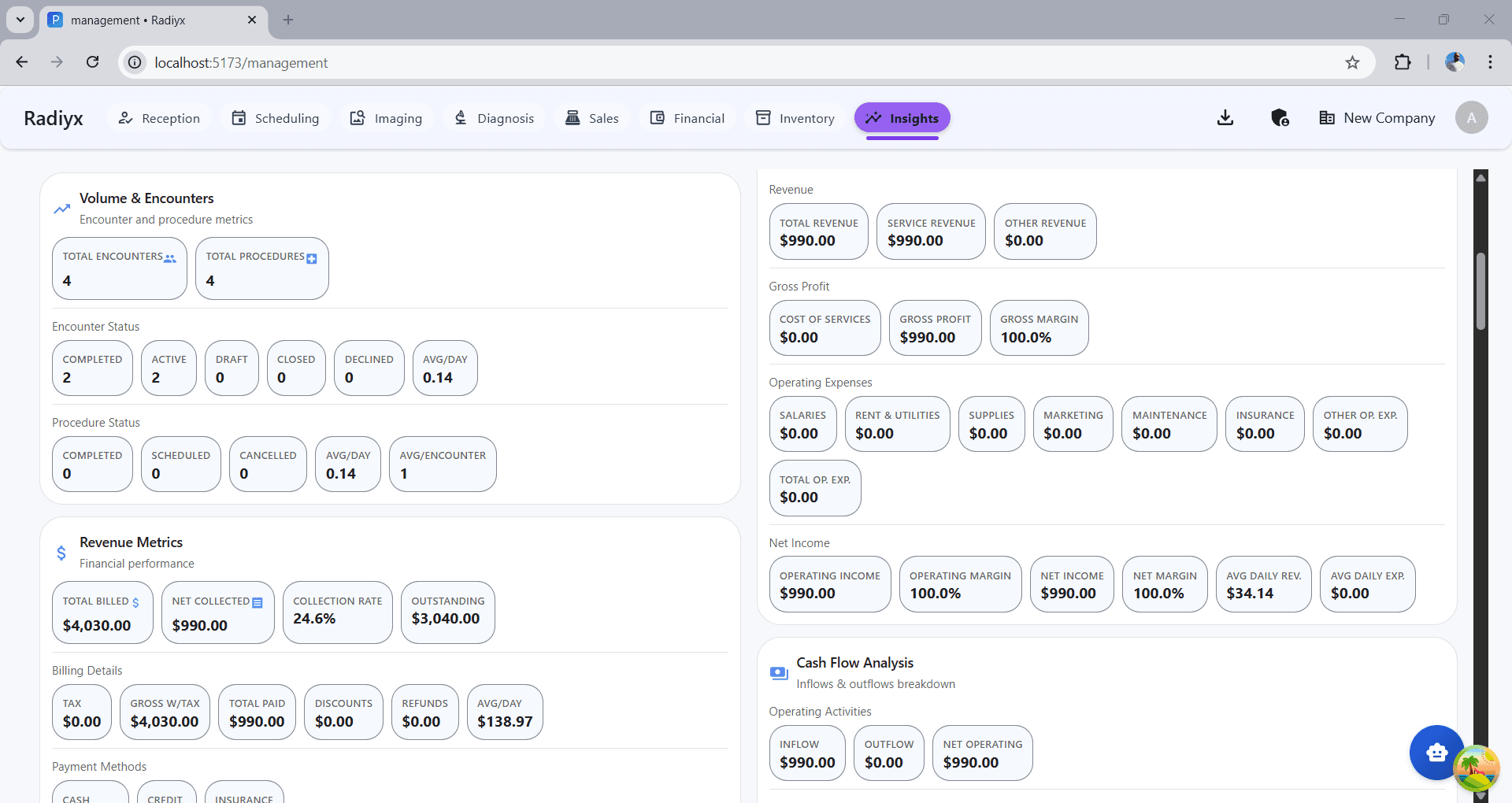
Task: Click plus icon in Total Procedures card
Action: [x=312, y=258]
